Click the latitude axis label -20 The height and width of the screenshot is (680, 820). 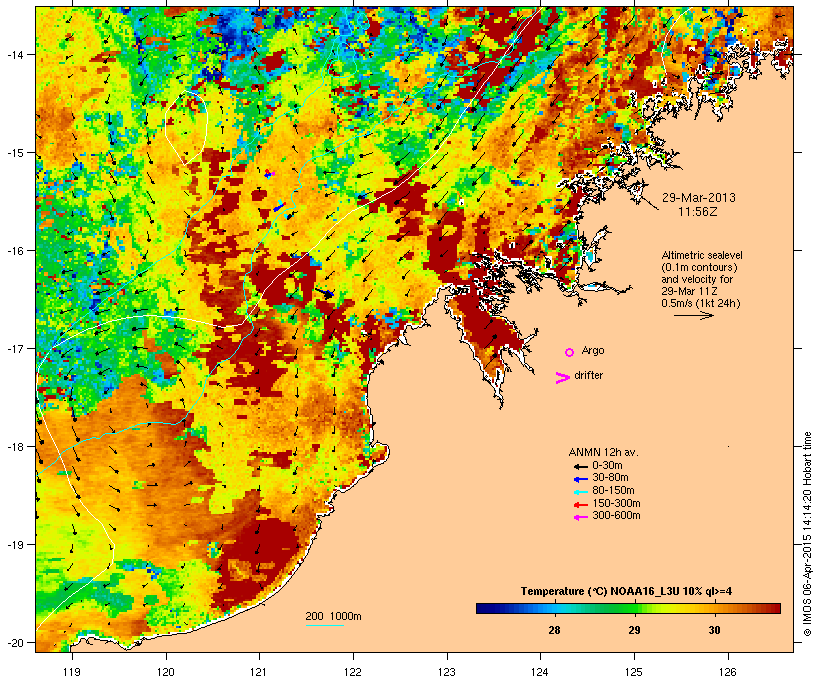point(14,643)
